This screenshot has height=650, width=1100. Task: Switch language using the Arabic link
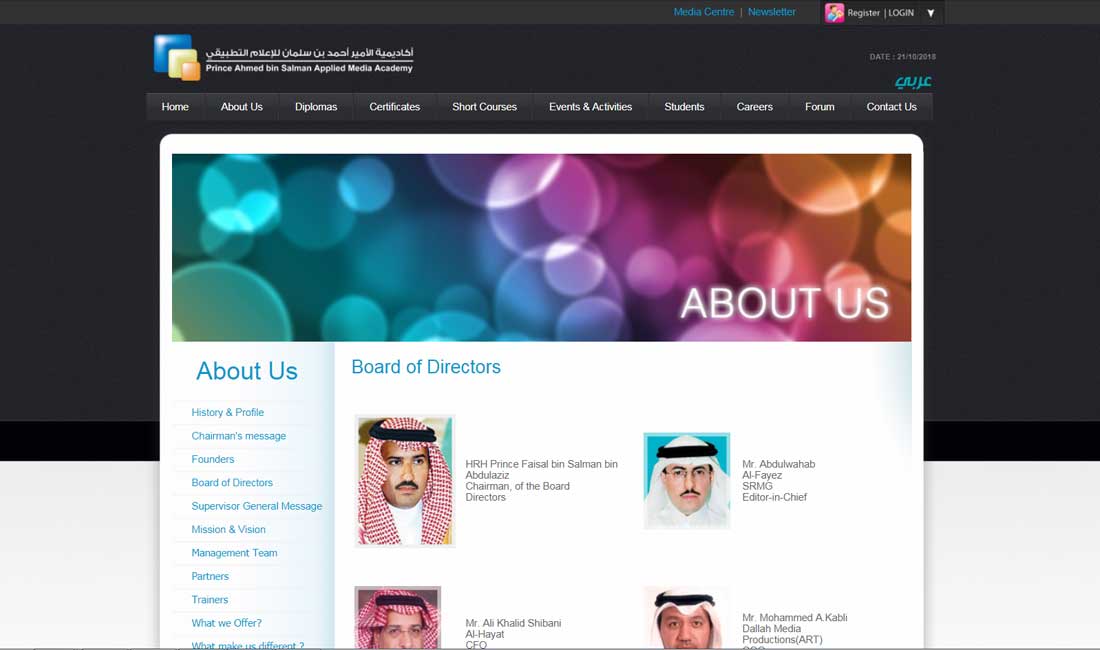point(912,81)
